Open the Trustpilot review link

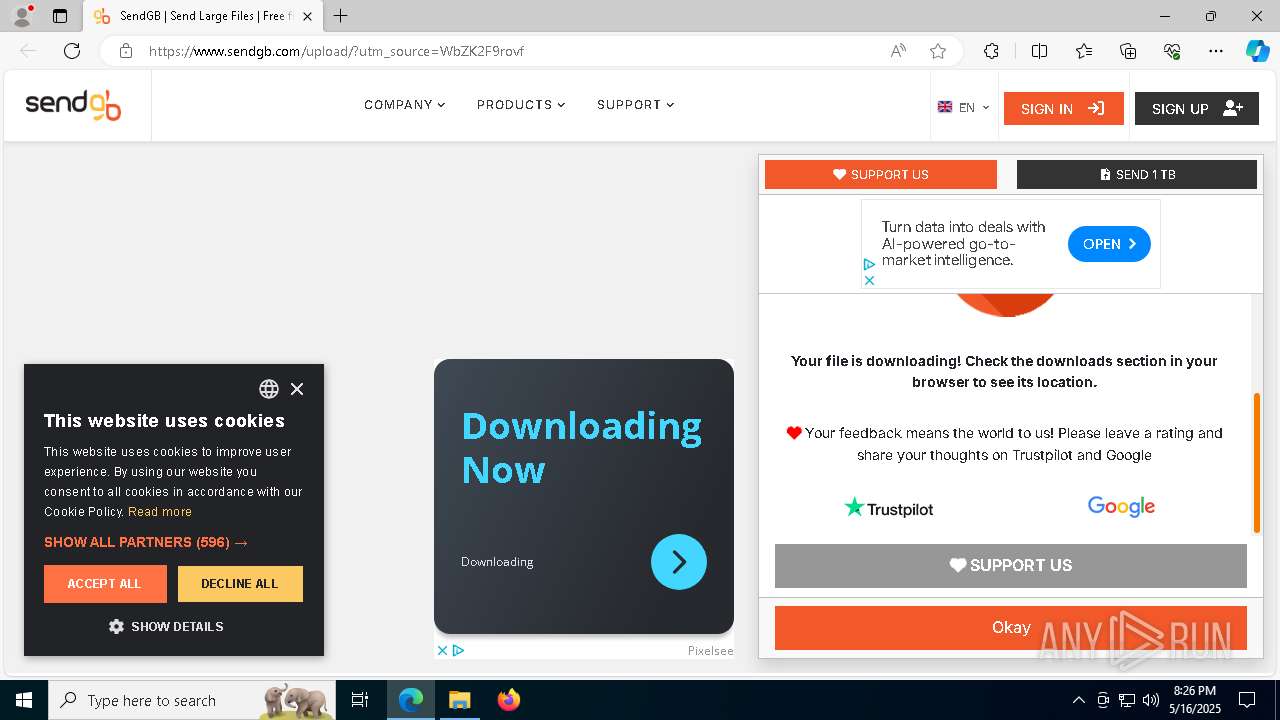click(889, 508)
